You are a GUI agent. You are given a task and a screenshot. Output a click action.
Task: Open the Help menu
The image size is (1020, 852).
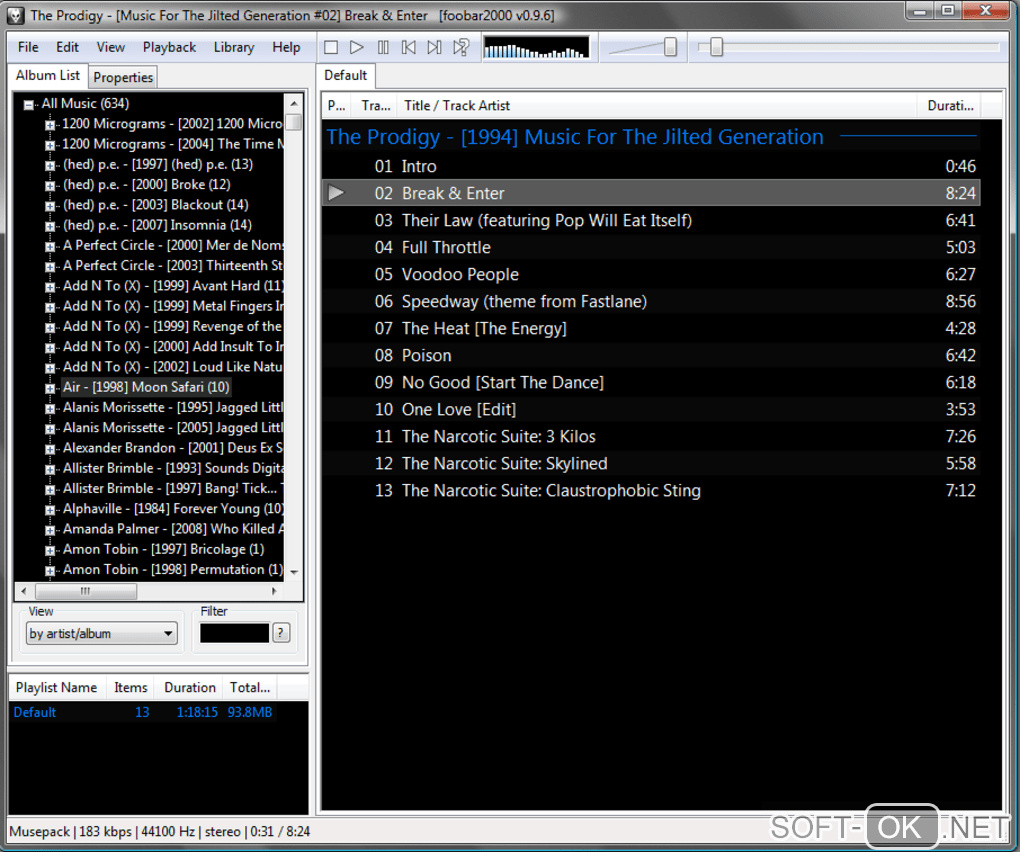coord(286,47)
